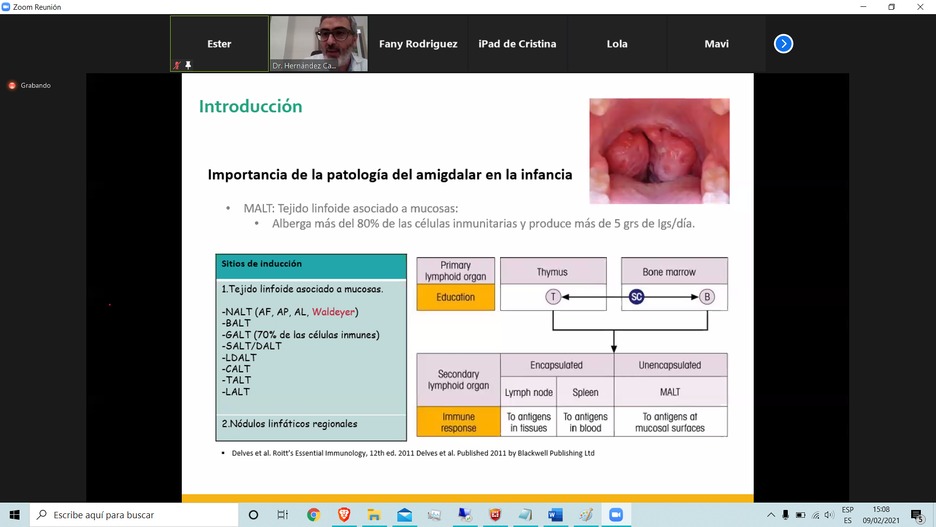Click the Cortana circle icon
Viewport: 936px width, 527px height.
click(x=253, y=515)
